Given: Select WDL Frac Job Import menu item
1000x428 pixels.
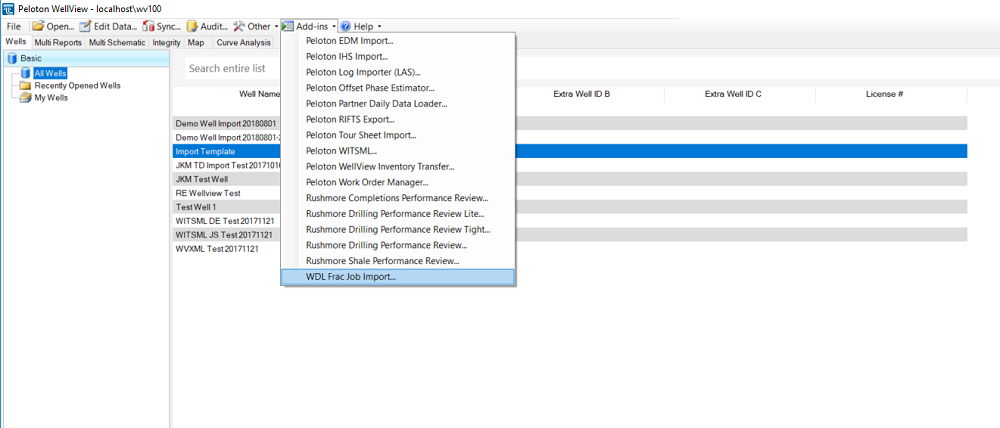Looking at the screenshot, I should [x=398, y=277].
